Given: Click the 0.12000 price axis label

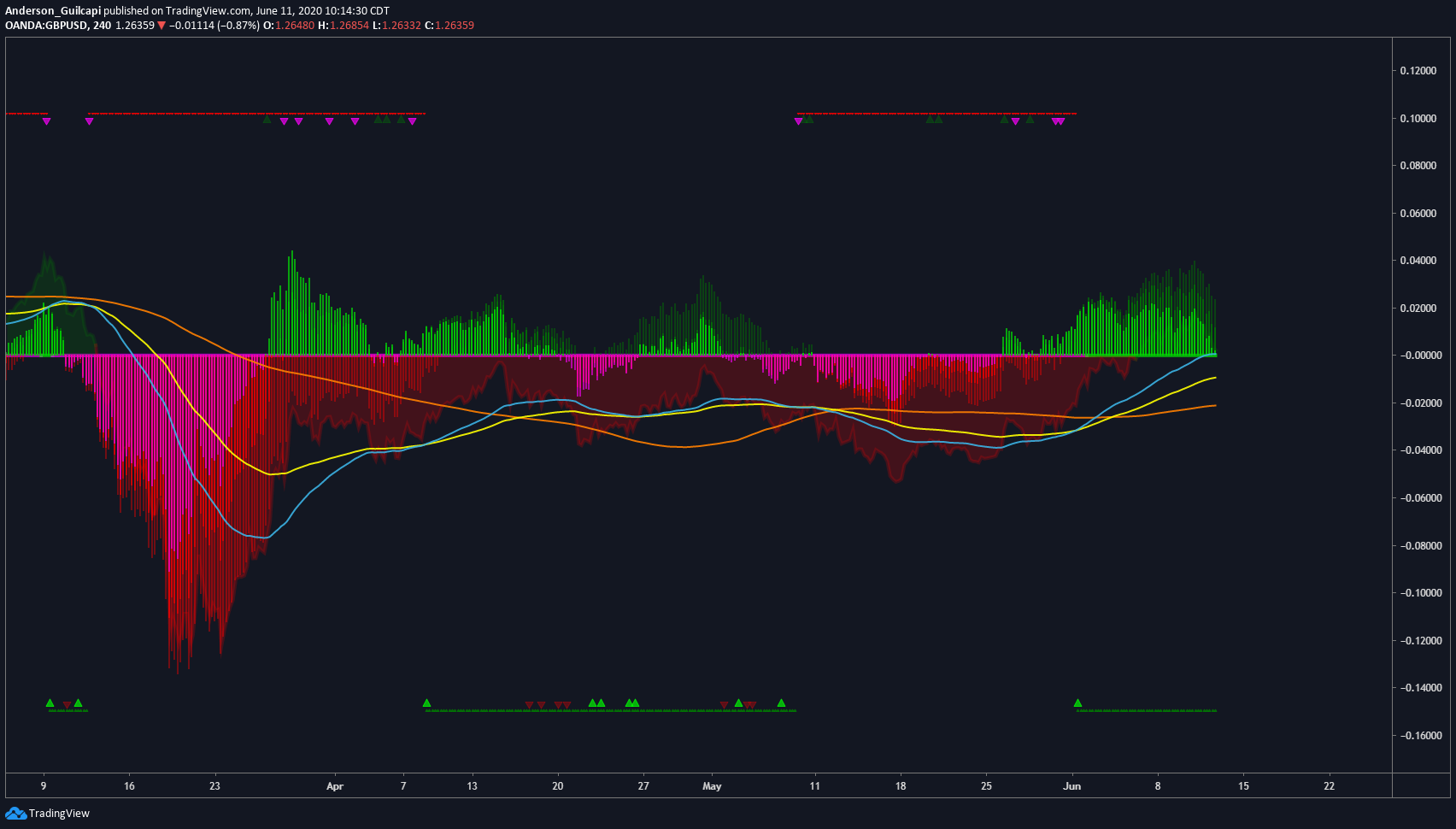Looking at the screenshot, I should (1418, 71).
